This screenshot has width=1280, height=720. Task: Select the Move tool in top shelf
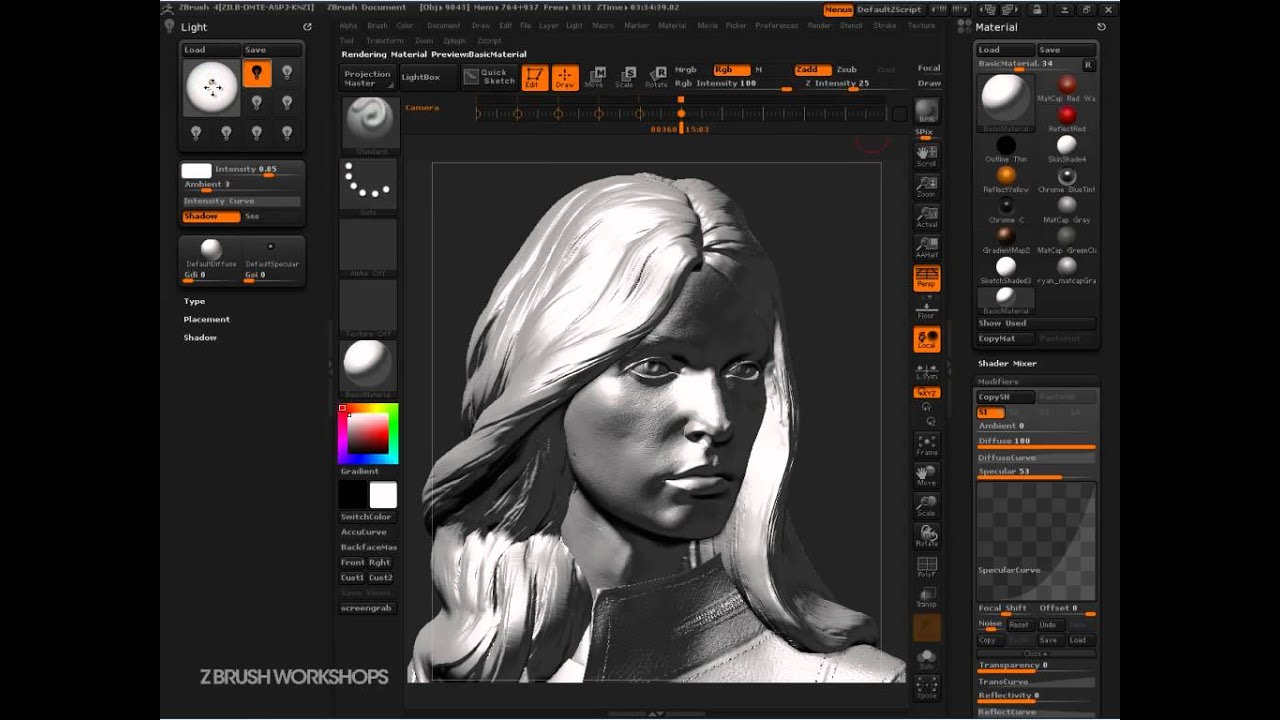[x=596, y=77]
